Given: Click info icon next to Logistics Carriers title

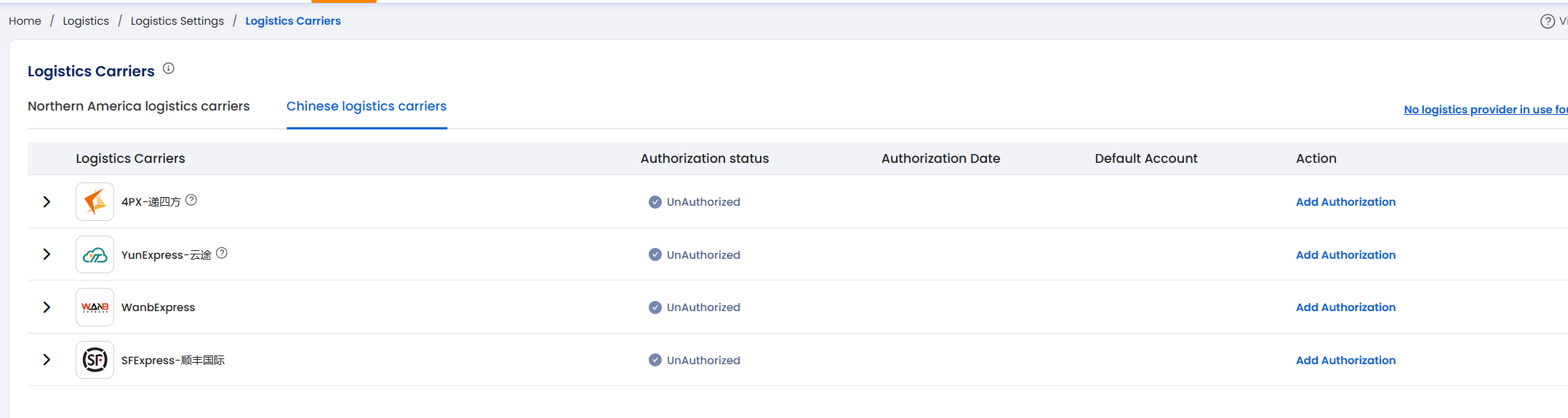Looking at the screenshot, I should [169, 69].
